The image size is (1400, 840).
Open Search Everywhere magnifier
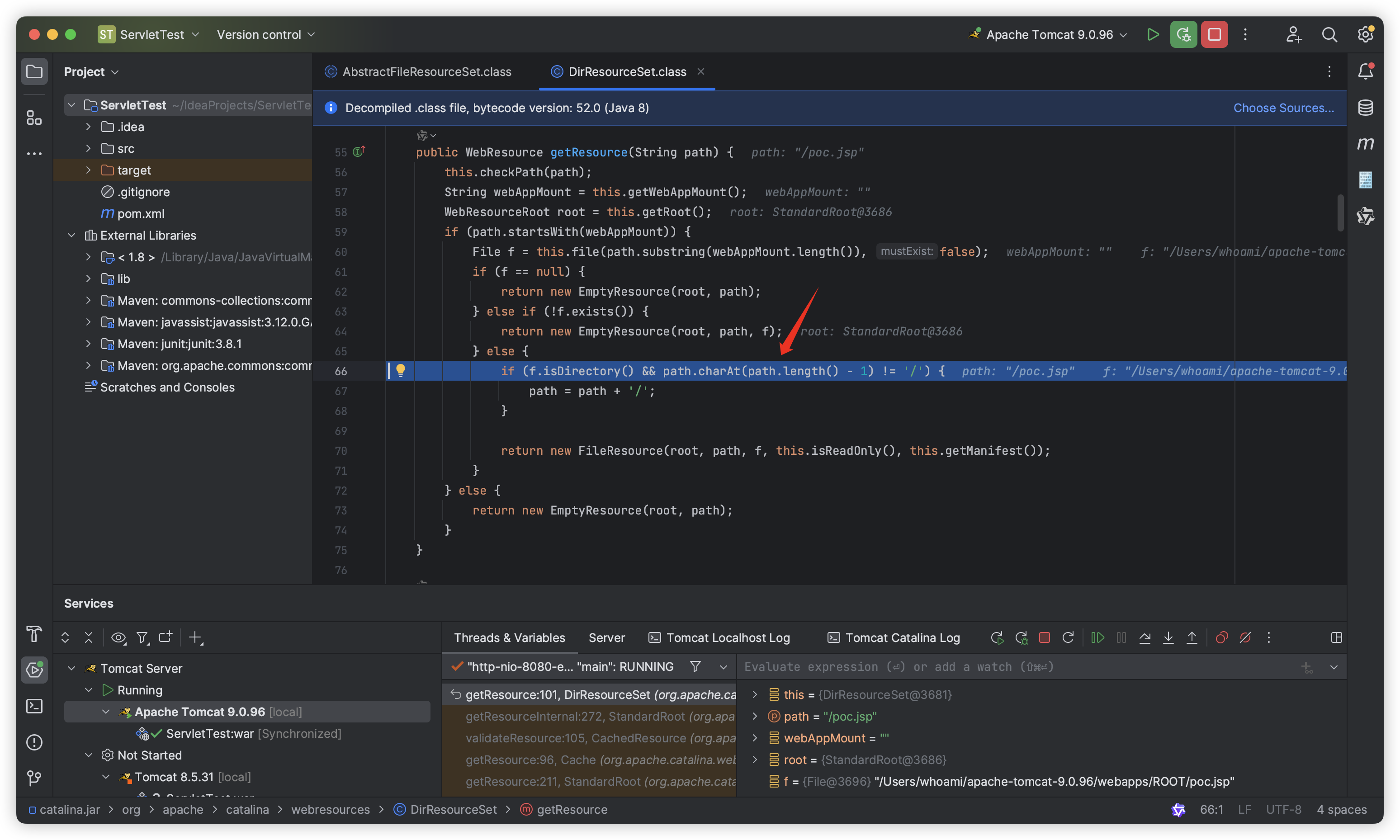click(1329, 34)
